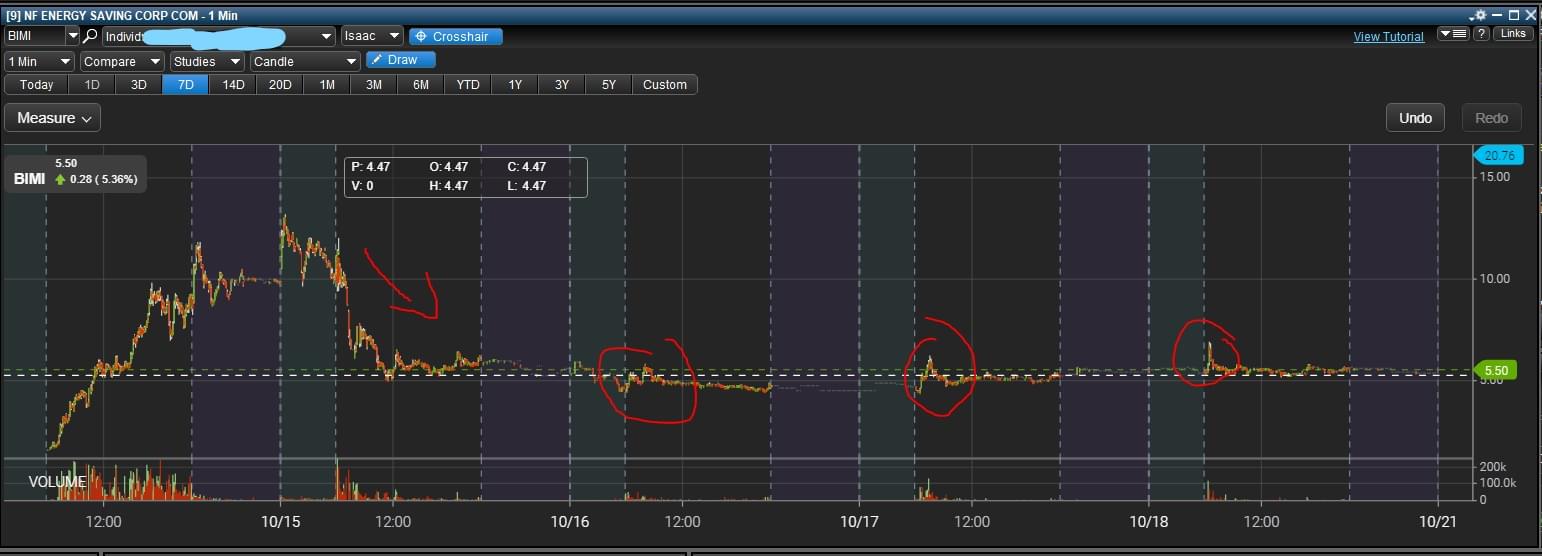Select the 3Y range tab
The width and height of the screenshot is (1542, 556).
[562, 85]
